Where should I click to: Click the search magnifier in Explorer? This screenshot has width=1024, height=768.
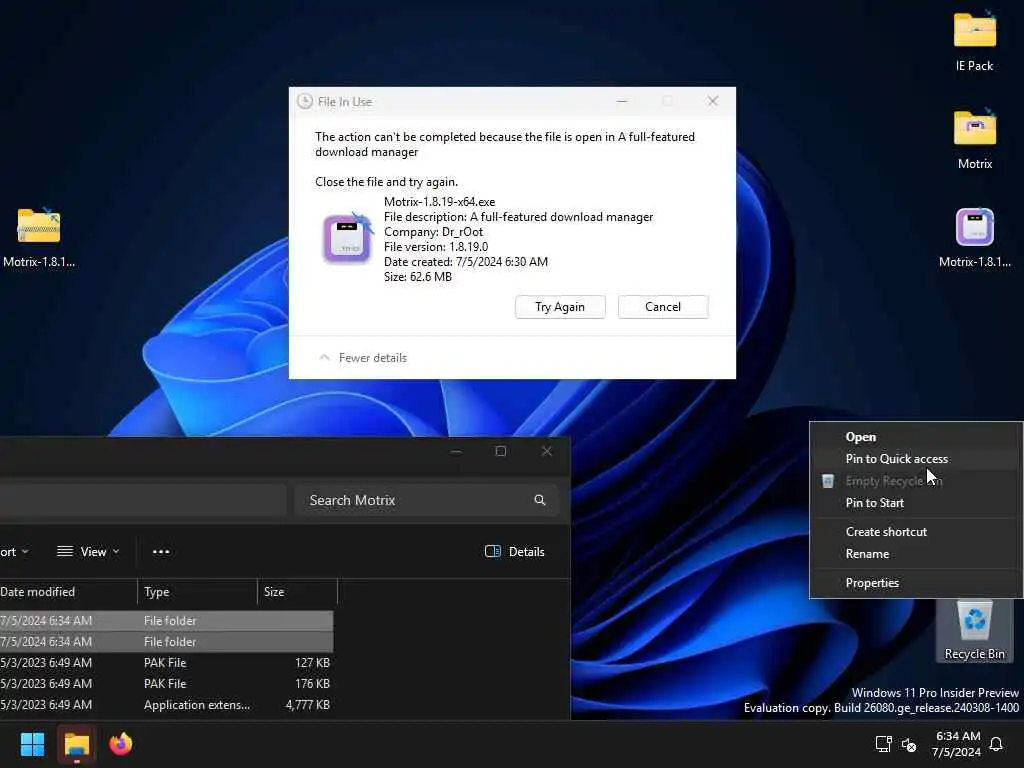click(539, 500)
